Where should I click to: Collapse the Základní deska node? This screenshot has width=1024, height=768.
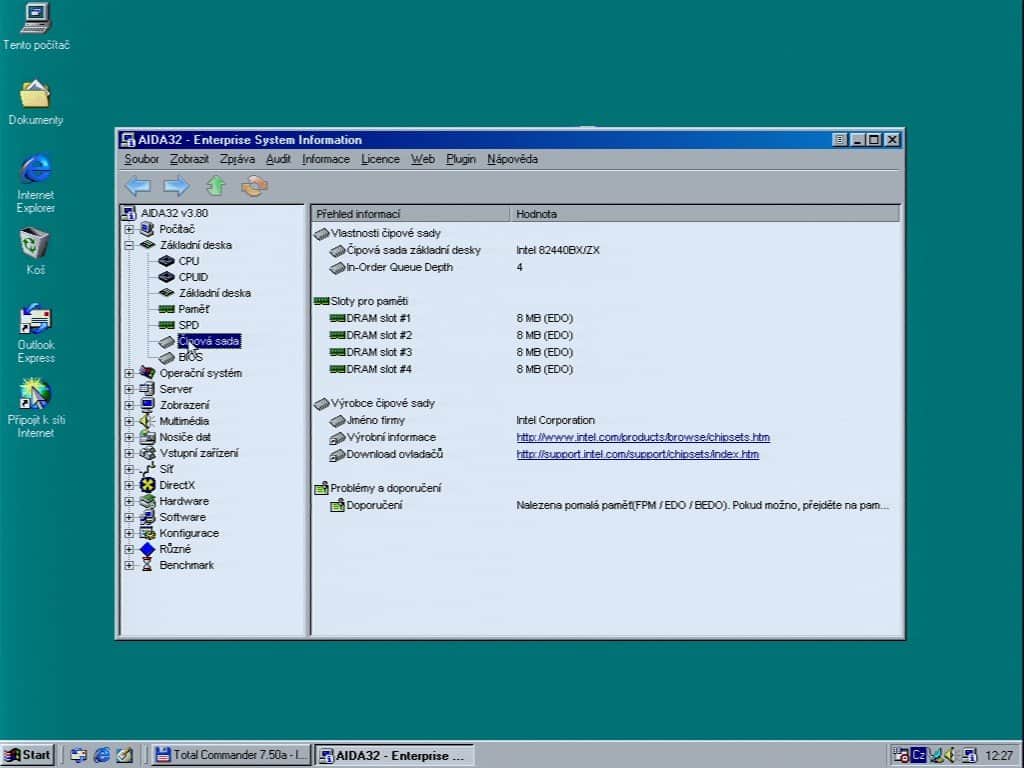(x=129, y=245)
